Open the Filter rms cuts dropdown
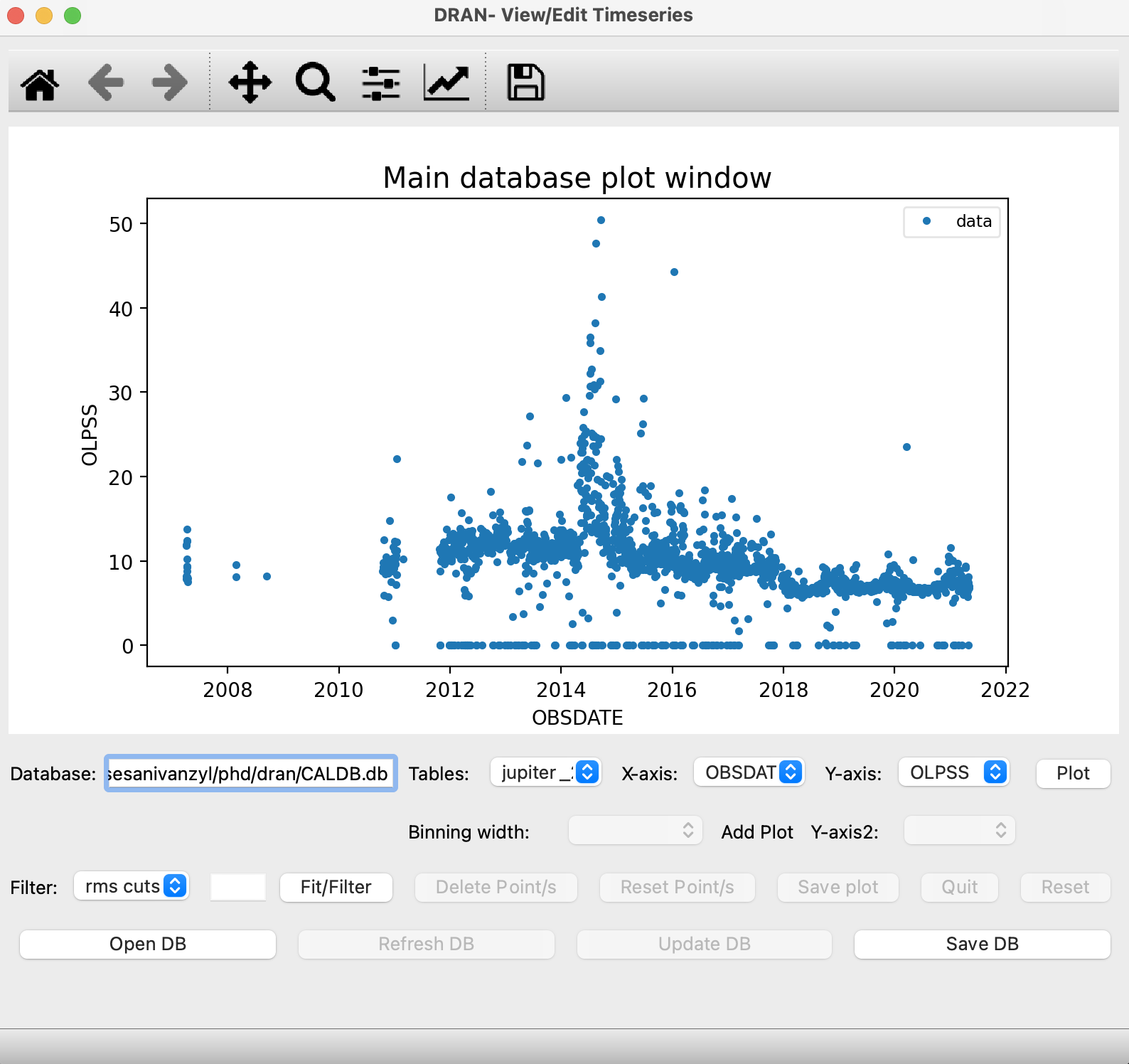 (x=132, y=886)
